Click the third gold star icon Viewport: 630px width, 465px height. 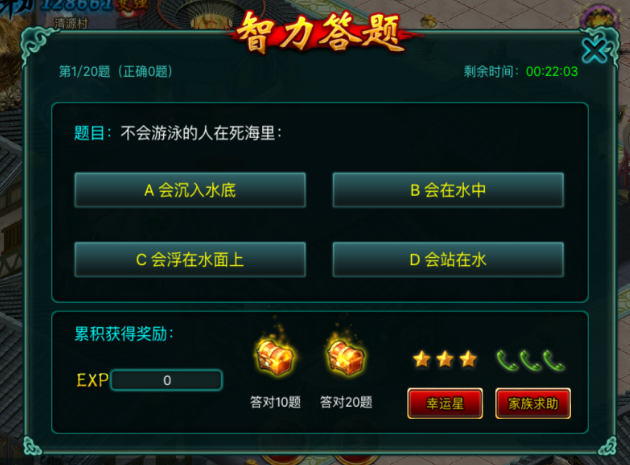[468, 359]
